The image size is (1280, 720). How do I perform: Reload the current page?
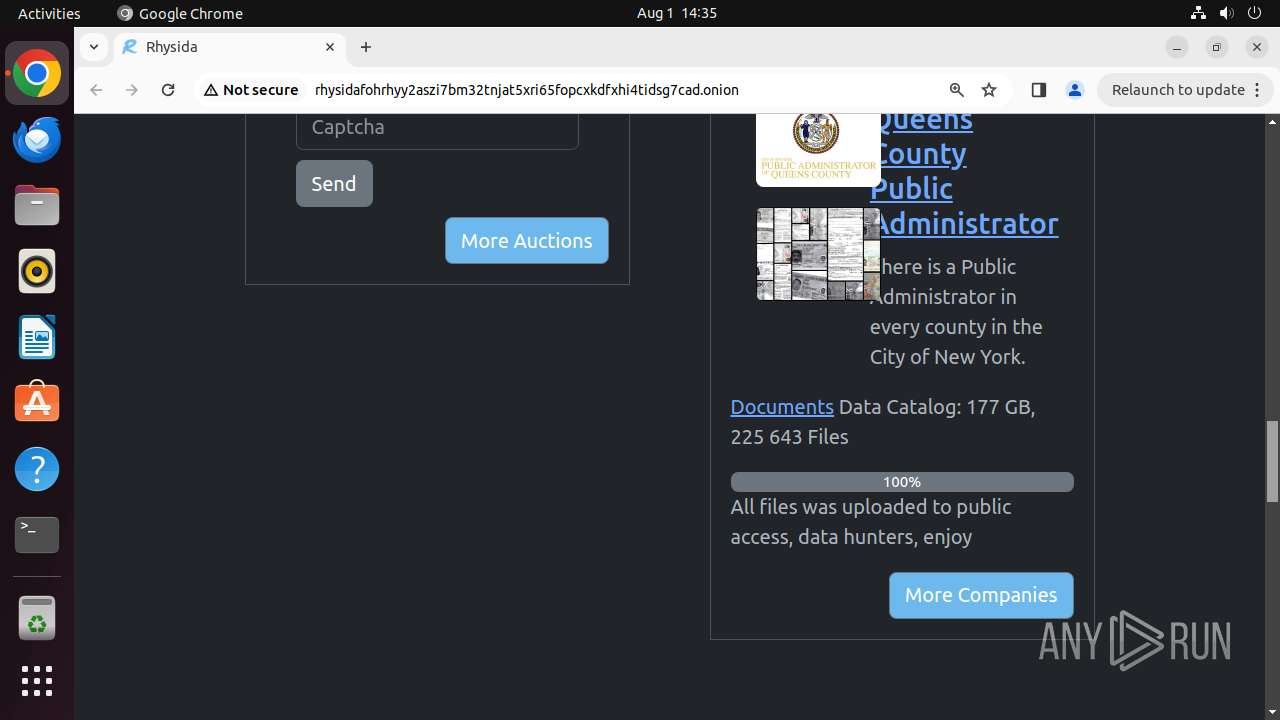(168, 90)
